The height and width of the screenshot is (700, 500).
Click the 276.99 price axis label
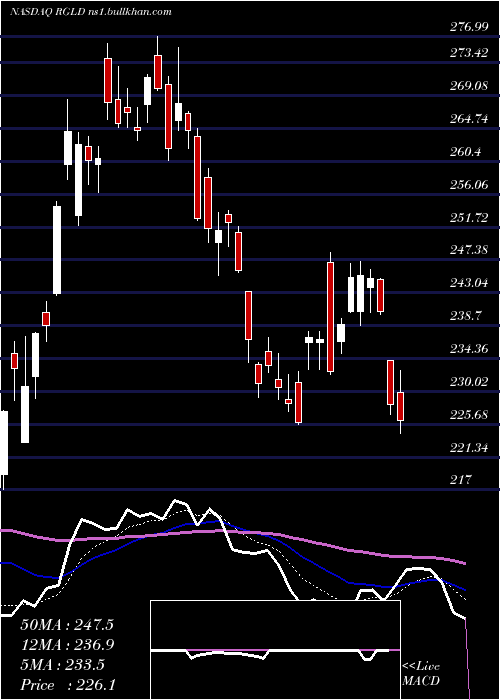(x=469, y=27)
